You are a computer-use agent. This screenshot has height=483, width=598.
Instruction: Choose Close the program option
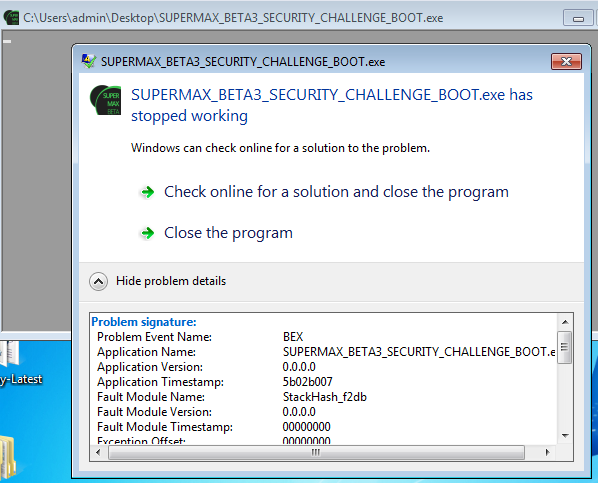pyautogui.click(x=228, y=233)
